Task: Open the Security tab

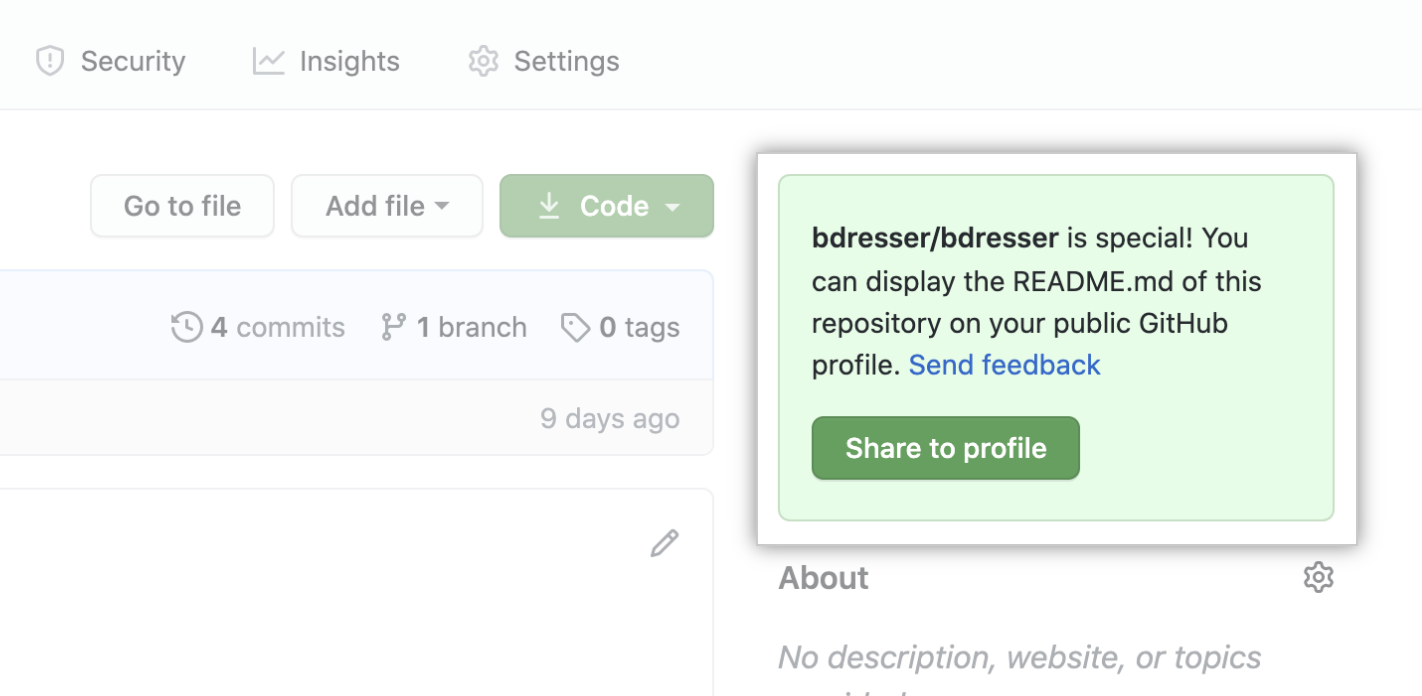Action: [132, 61]
